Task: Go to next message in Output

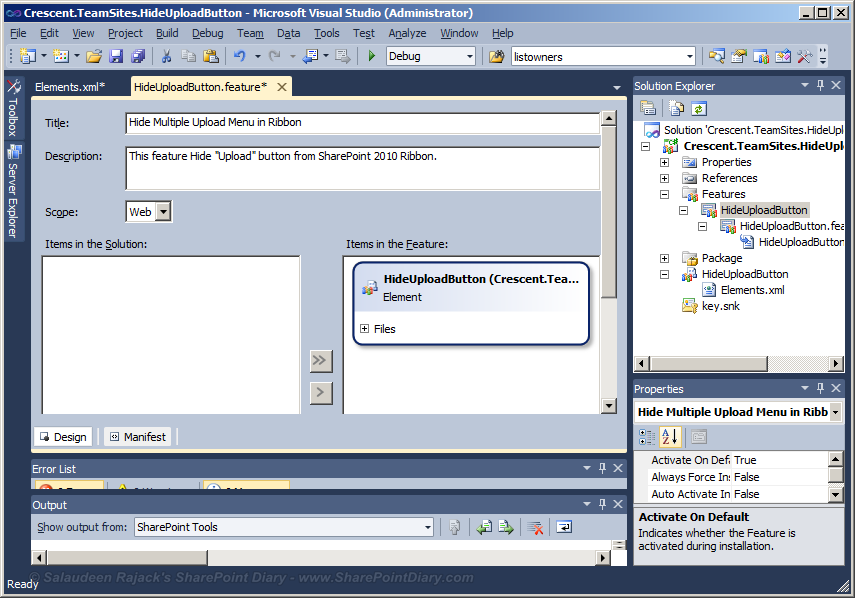Action: point(505,527)
